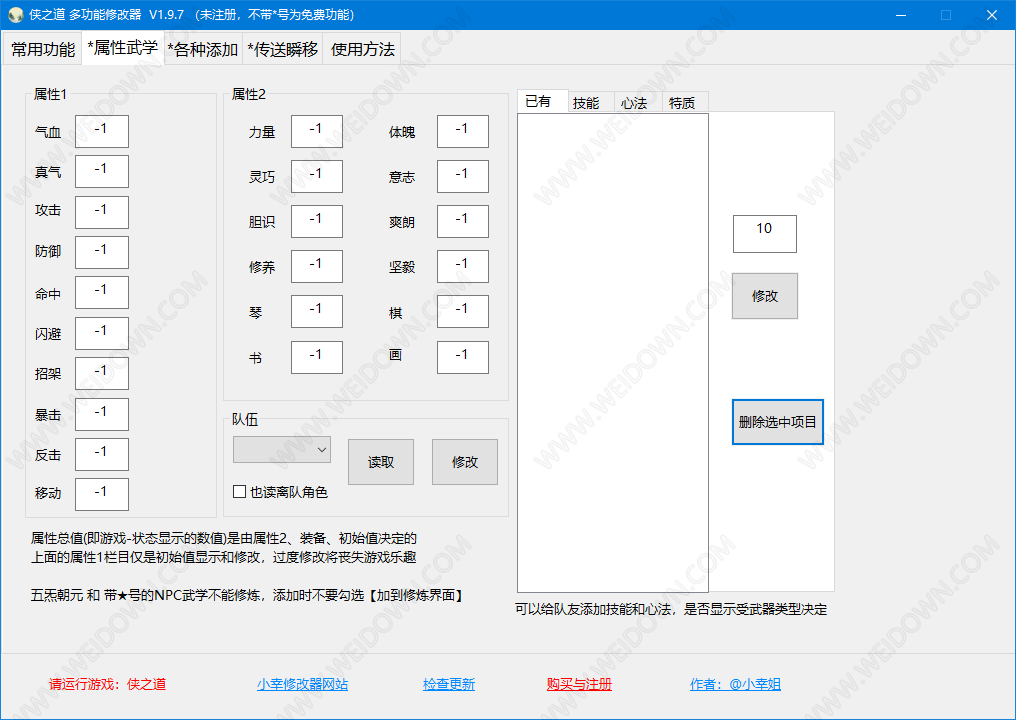Focus the 胆识 input box
This screenshot has width=1016, height=720.
pyautogui.click(x=317, y=221)
